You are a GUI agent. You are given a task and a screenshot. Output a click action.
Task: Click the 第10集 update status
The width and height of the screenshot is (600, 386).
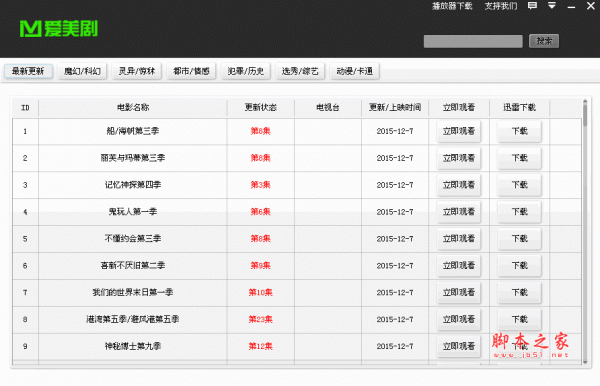(x=261, y=293)
